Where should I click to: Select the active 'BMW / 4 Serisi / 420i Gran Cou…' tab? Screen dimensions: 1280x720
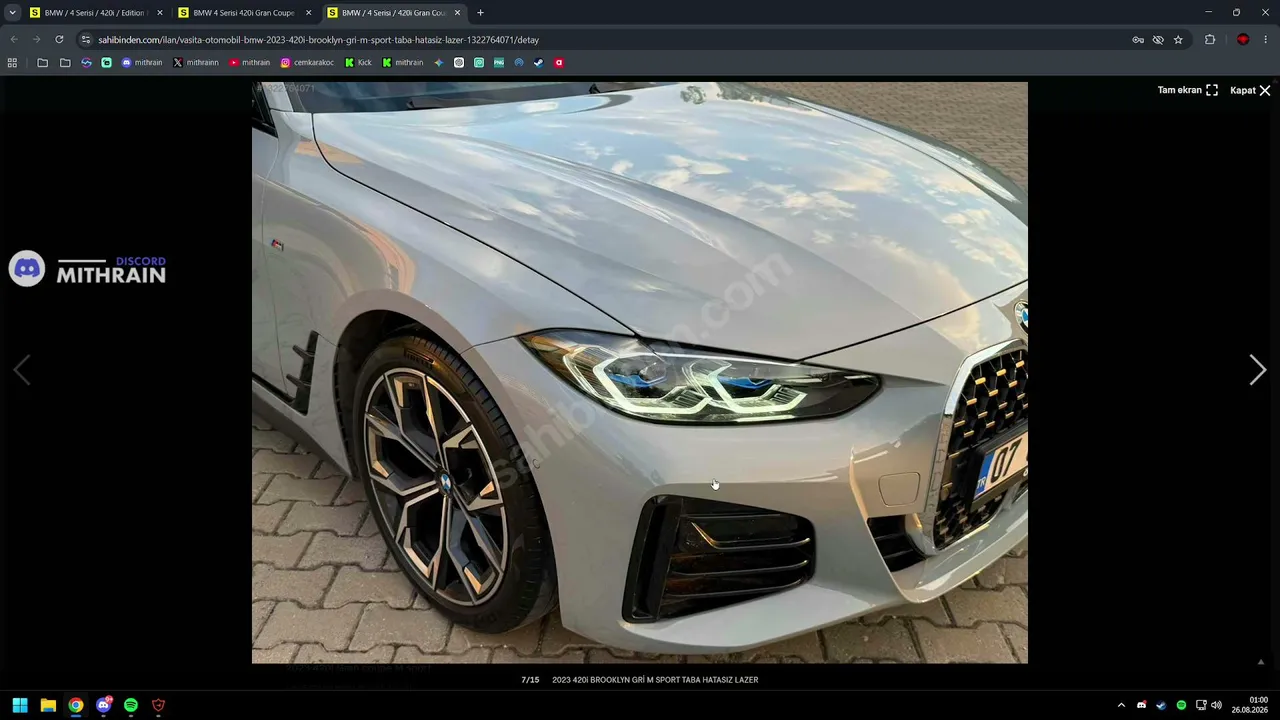coord(393,13)
